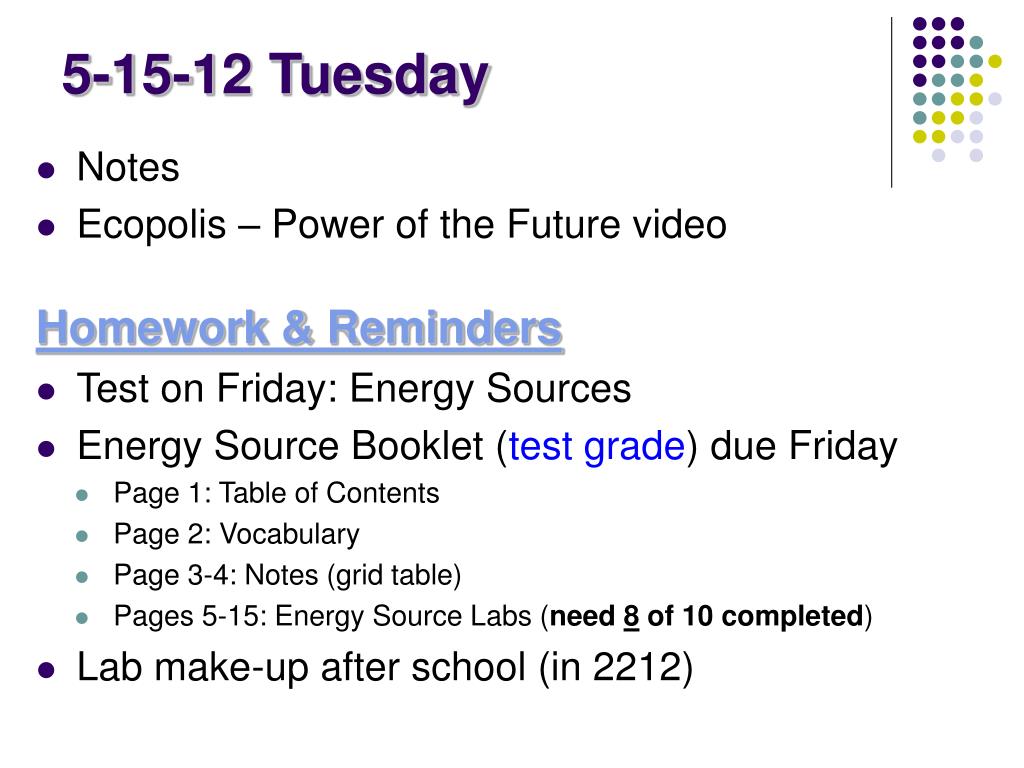Click 'Lab make-up after school (in 2212)' line
Screen dimensions: 1024x768
click(x=385, y=668)
